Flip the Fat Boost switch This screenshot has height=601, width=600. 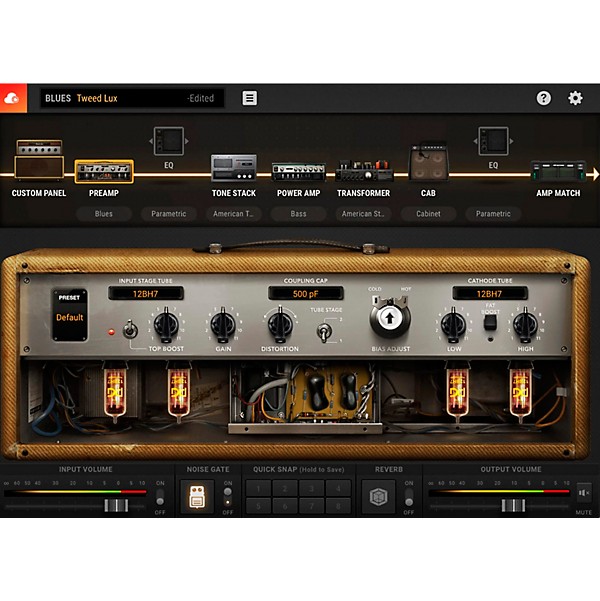click(490, 329)
